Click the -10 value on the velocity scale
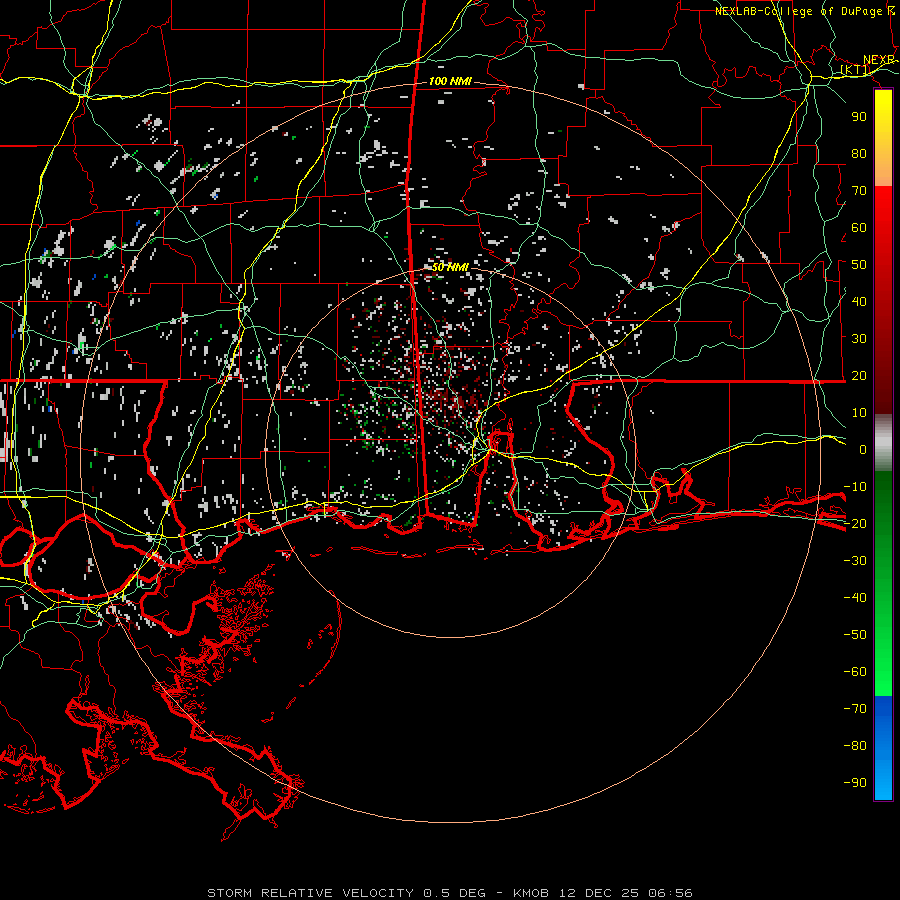Image resolution: width=900 pixels, height=900 pixels. [x=855, y=487]
